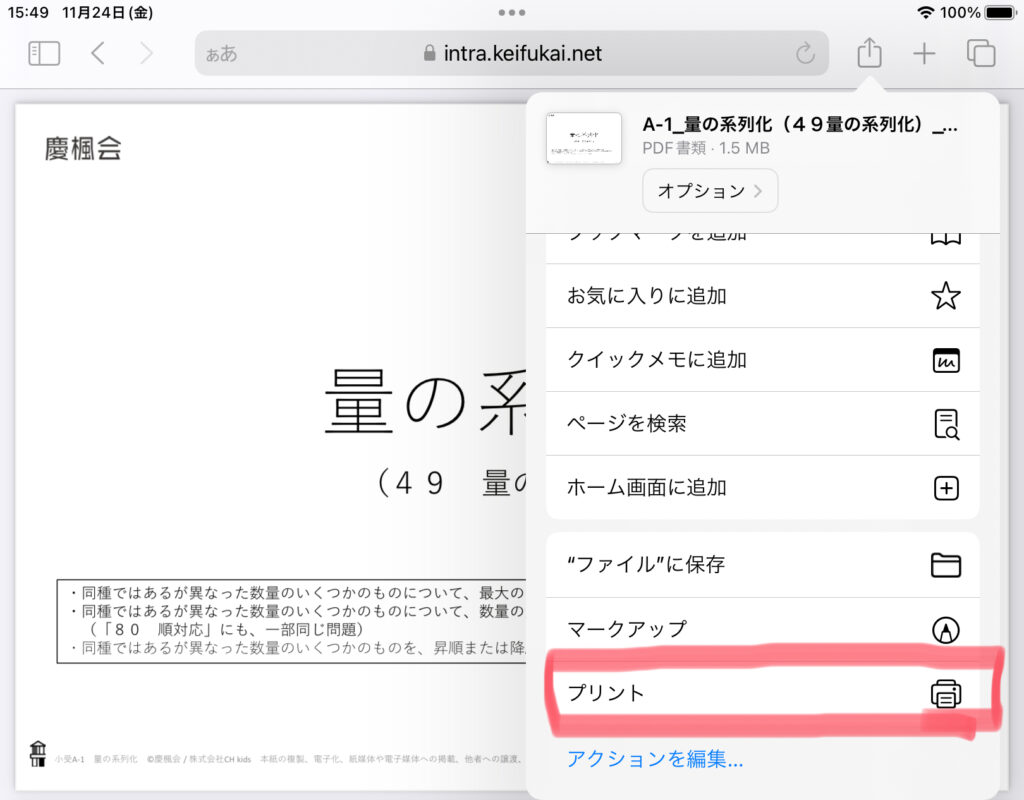Tap the プリント print option
This screenshot has height=800, width=1024.
pyautogui.click(x=607, y=693)
